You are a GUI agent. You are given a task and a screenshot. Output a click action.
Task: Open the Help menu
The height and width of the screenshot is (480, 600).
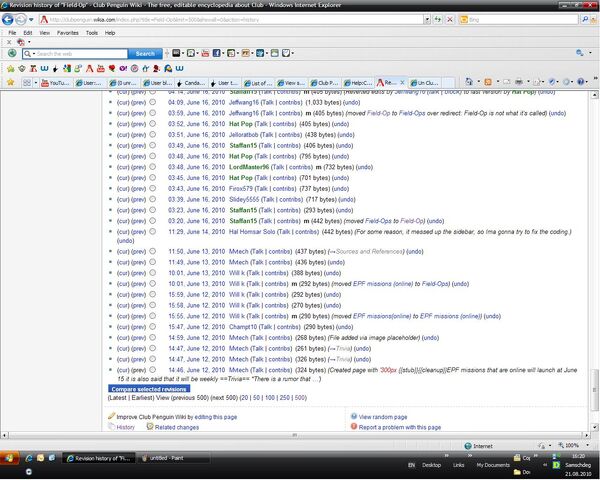pyautogui.click(x=110, y=33)
